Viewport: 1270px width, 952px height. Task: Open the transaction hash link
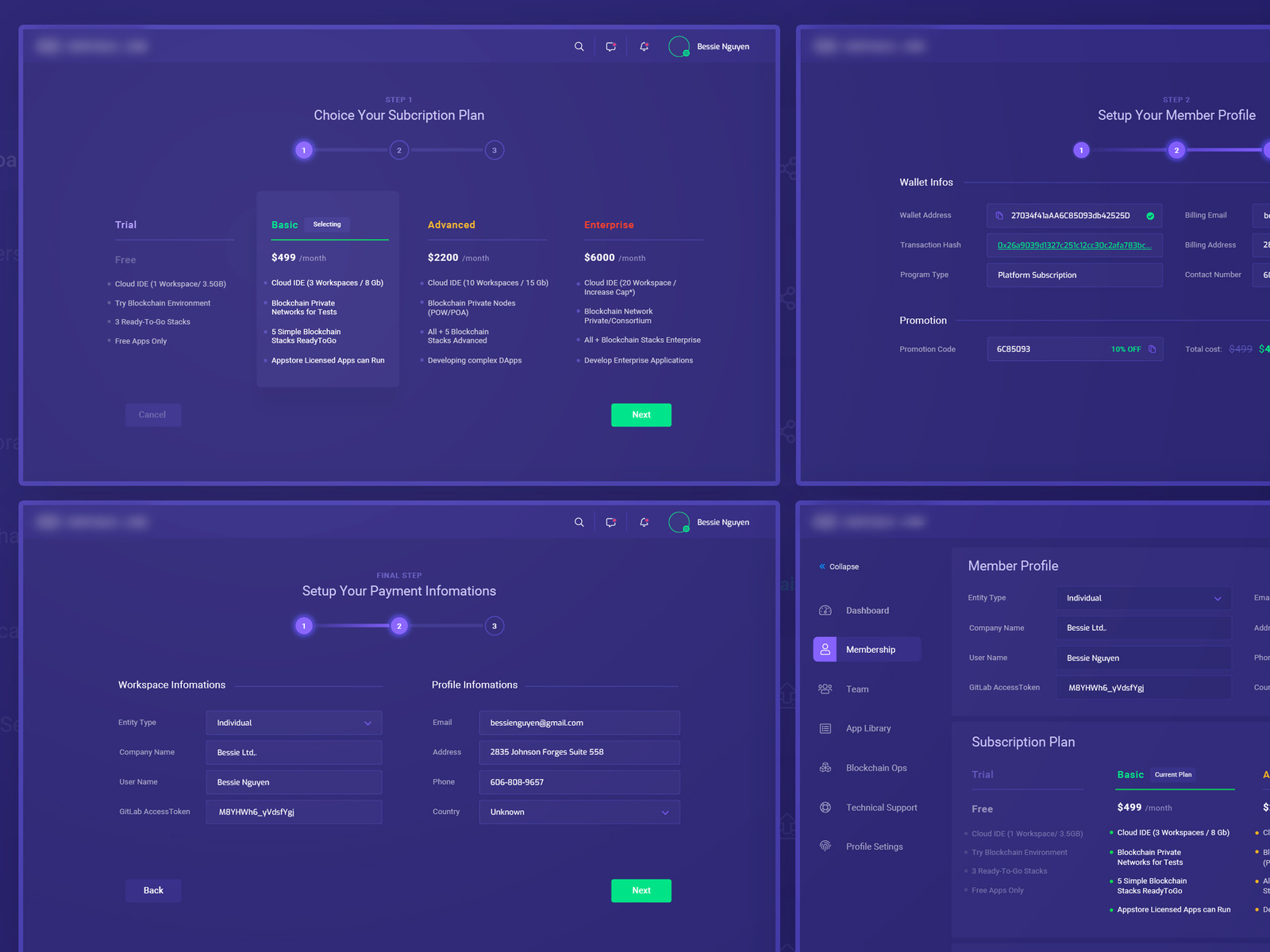1073,245
